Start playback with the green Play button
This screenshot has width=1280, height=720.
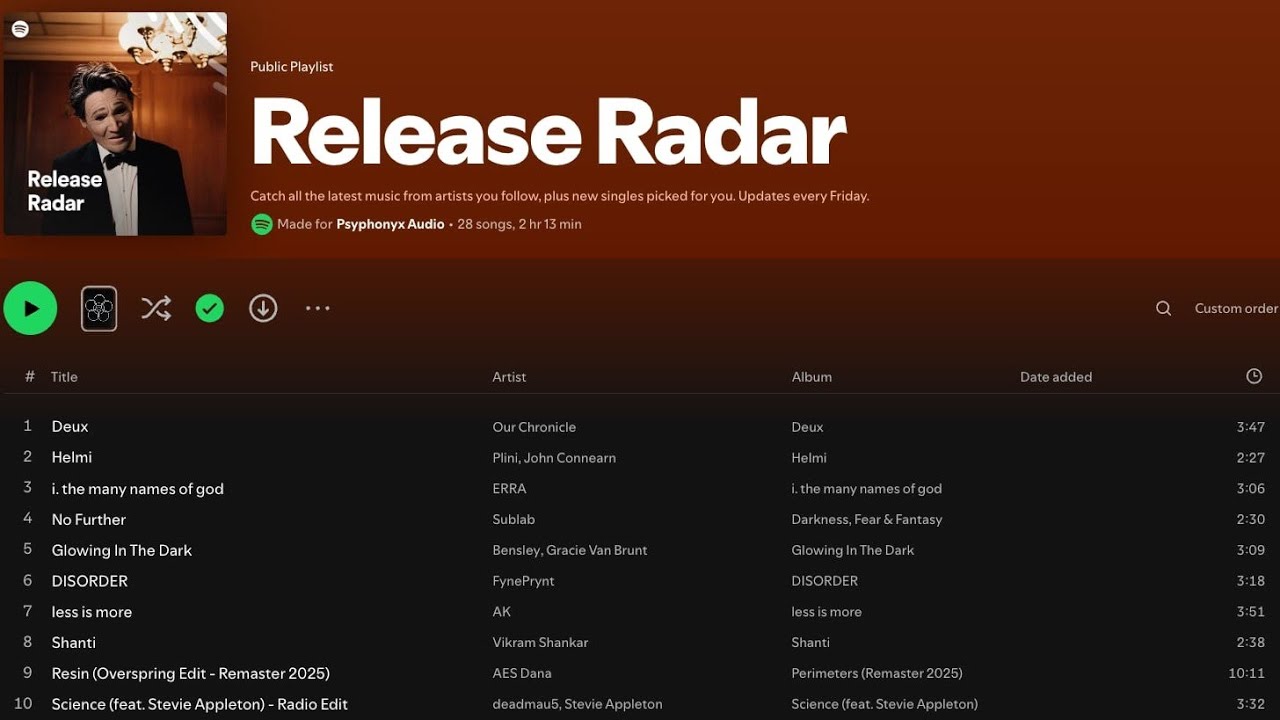30,308
